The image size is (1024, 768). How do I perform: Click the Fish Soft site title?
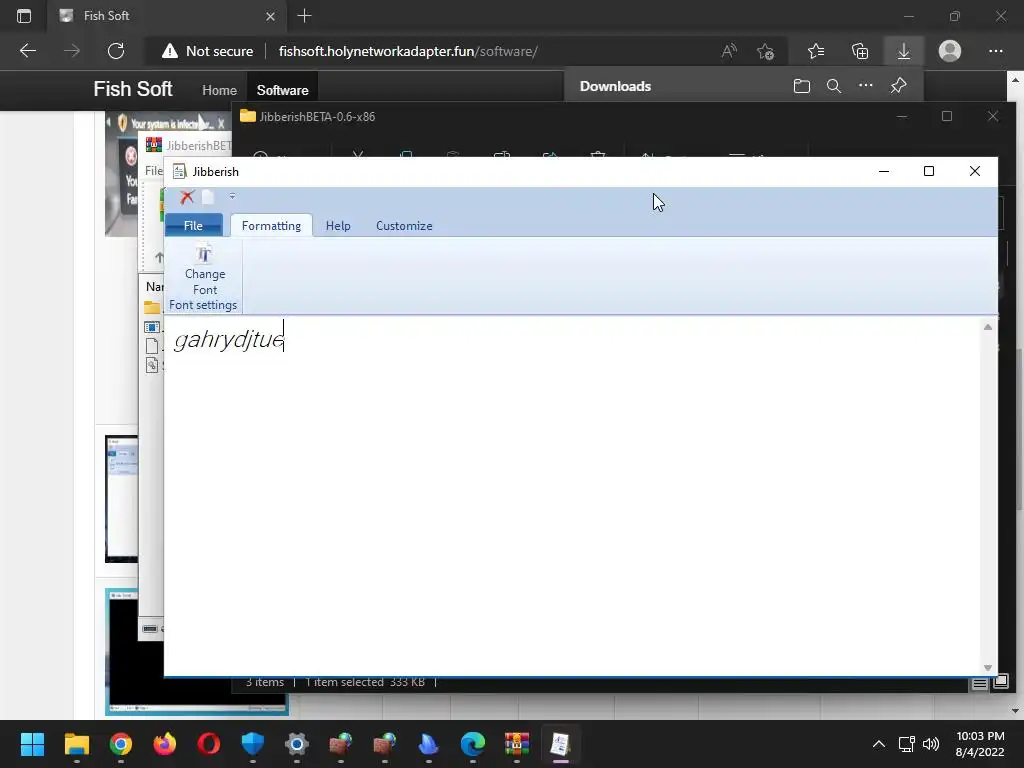(x=133, y=89)
